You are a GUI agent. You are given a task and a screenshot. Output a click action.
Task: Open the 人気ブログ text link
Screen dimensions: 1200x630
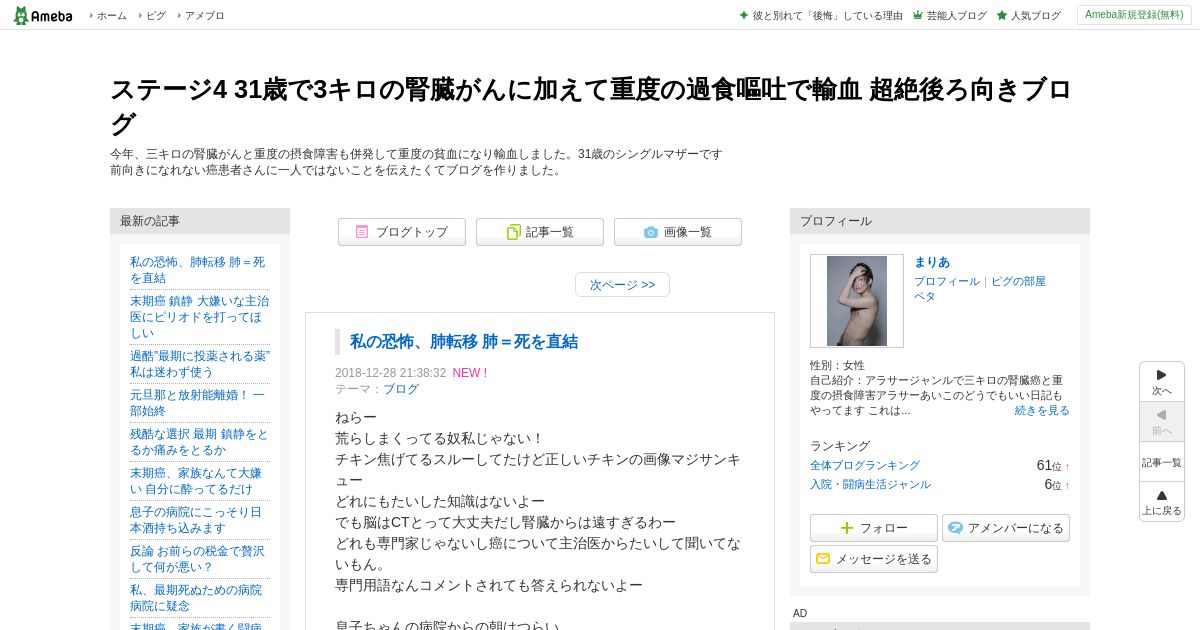point(1036,16)
